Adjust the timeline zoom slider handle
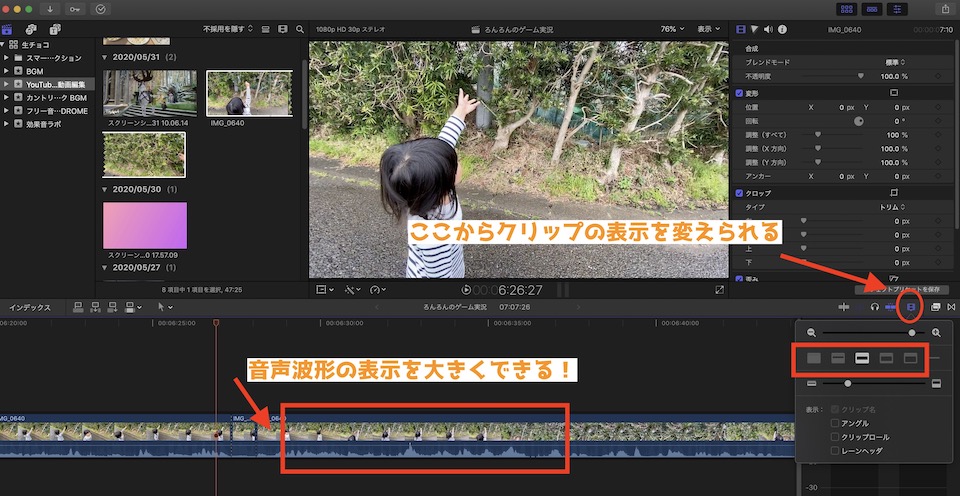The image size is (960, 496). [912, 333]
